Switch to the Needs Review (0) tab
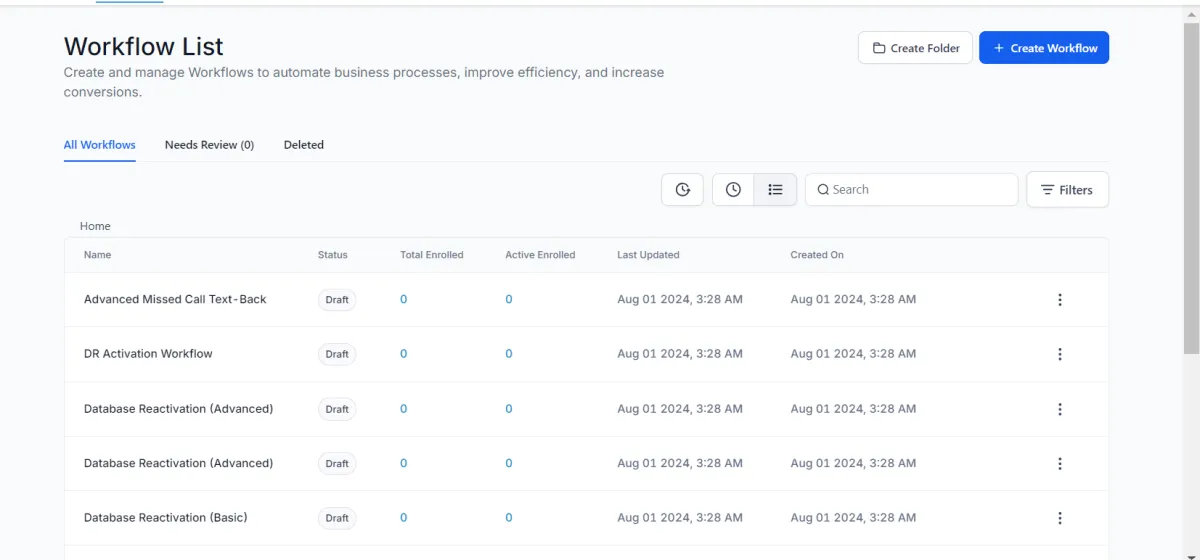Viewport: 1200px width, 560px height. coord(209,145)
